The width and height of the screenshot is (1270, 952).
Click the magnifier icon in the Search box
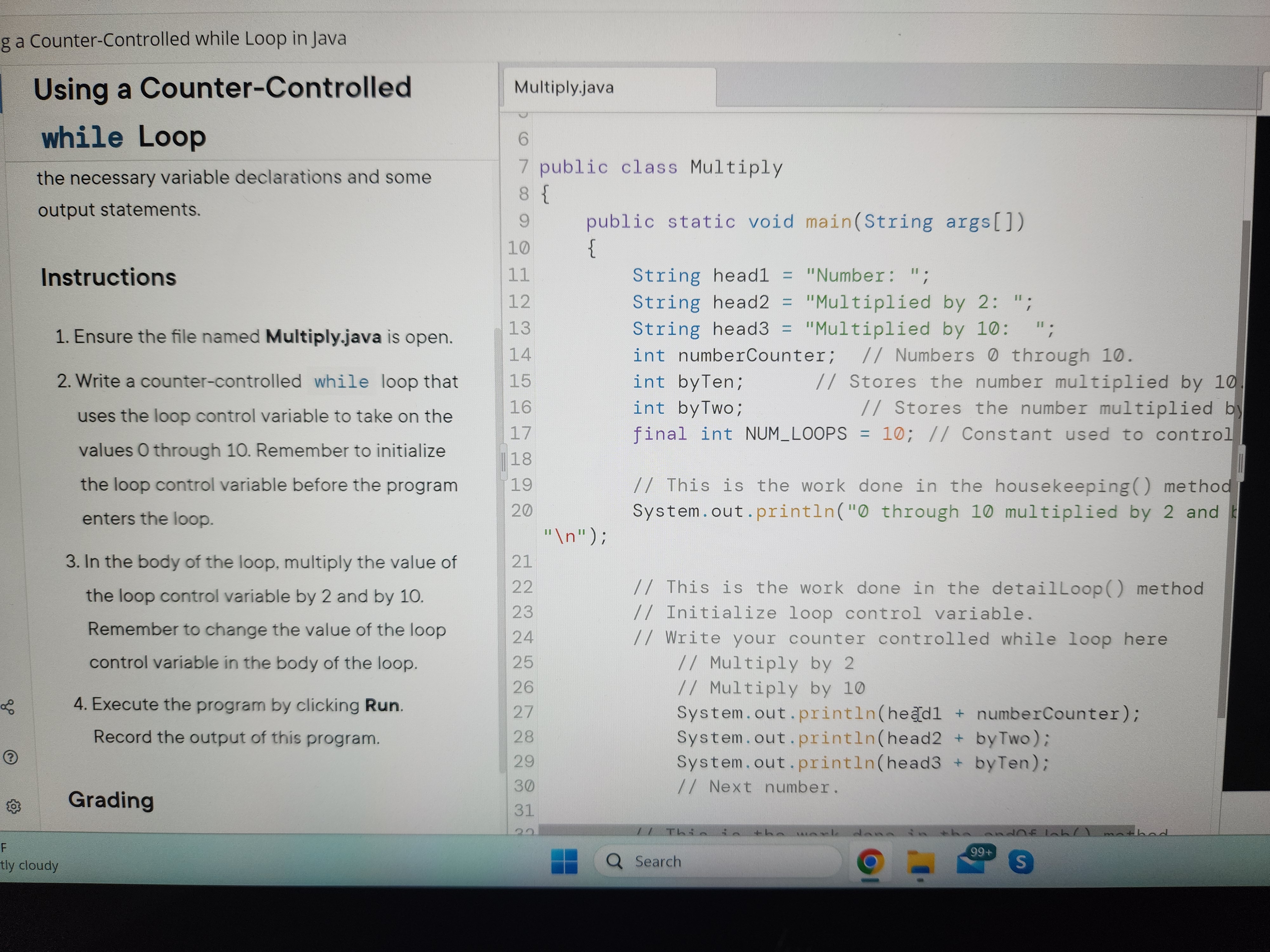[x=614, y=861]
